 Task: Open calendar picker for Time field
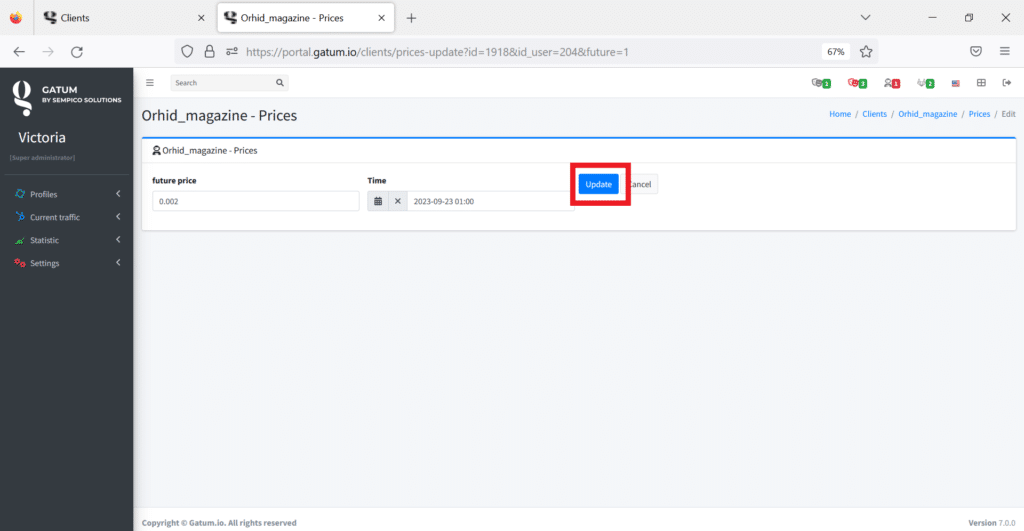pyautogui.click(x=377, y=201)
